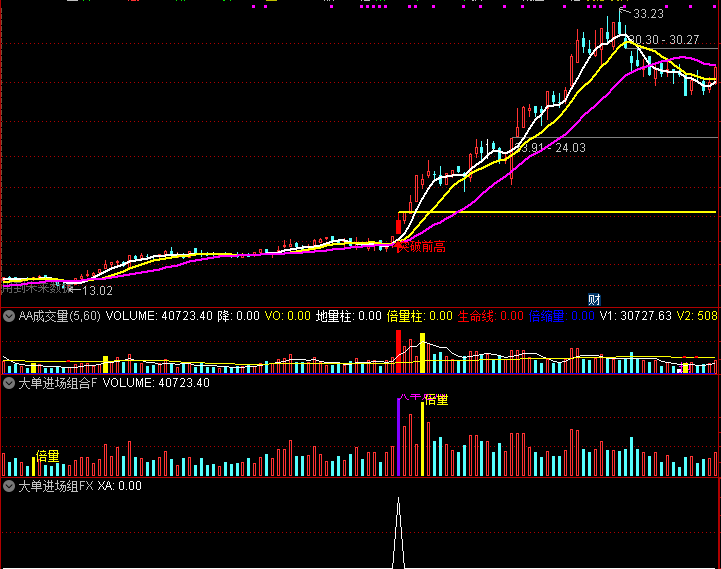Click the 倍量 label beside the purple bar
The height and width of the screenshot is (569, 721).
tap(436, 399)
